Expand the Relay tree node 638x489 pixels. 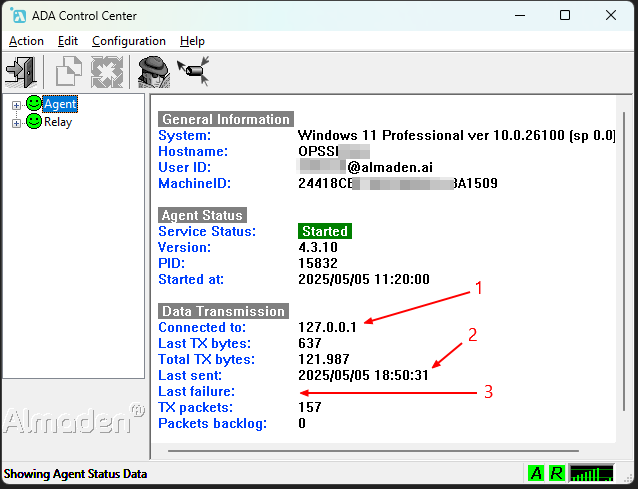coord(16,123)
